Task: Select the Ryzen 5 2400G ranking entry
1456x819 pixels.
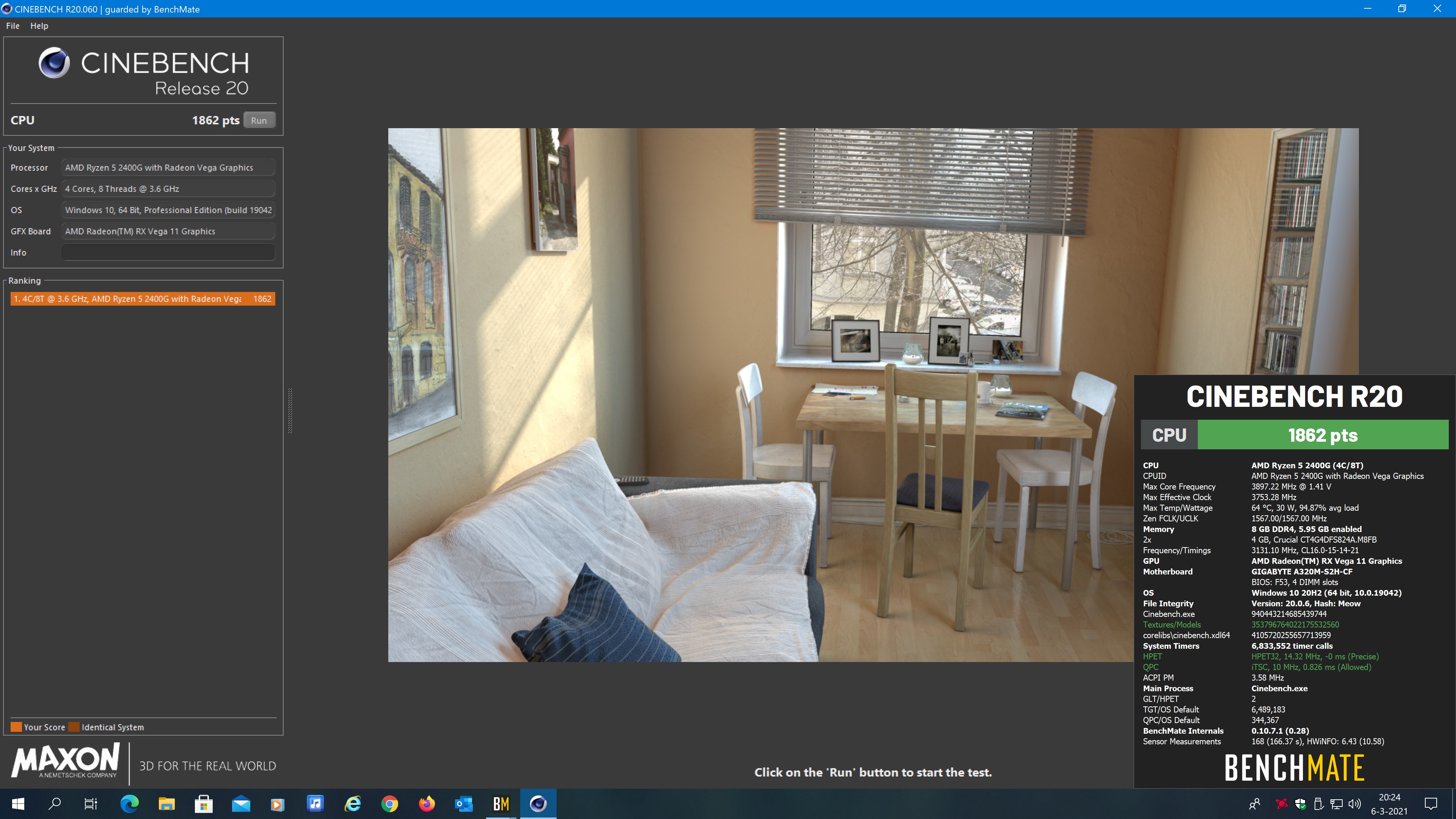Action: coord(143,299)
